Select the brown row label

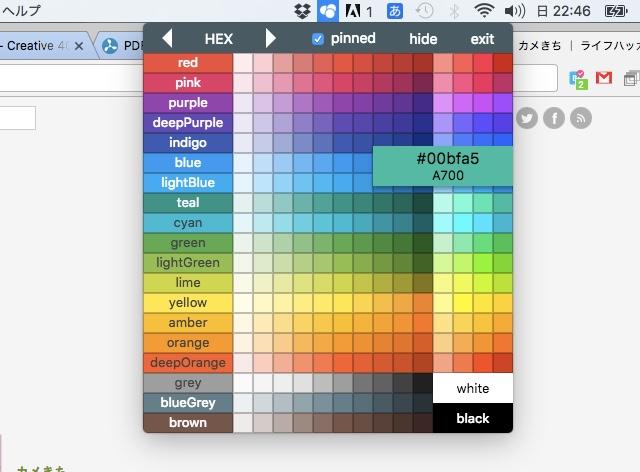click(x=188, y=423)
